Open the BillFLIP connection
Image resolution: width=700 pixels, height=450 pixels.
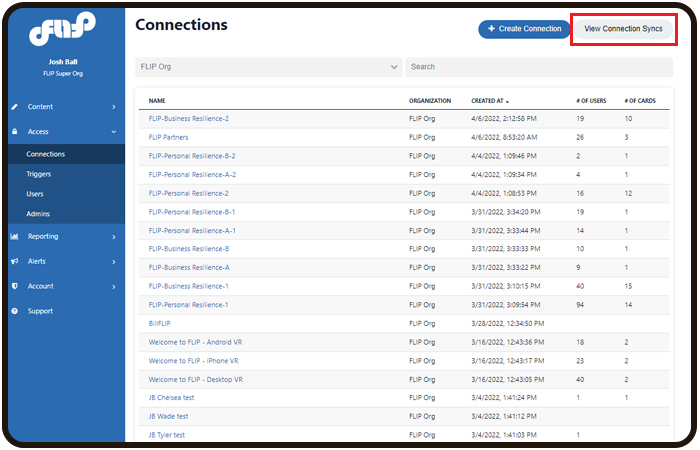pos(159,324)
